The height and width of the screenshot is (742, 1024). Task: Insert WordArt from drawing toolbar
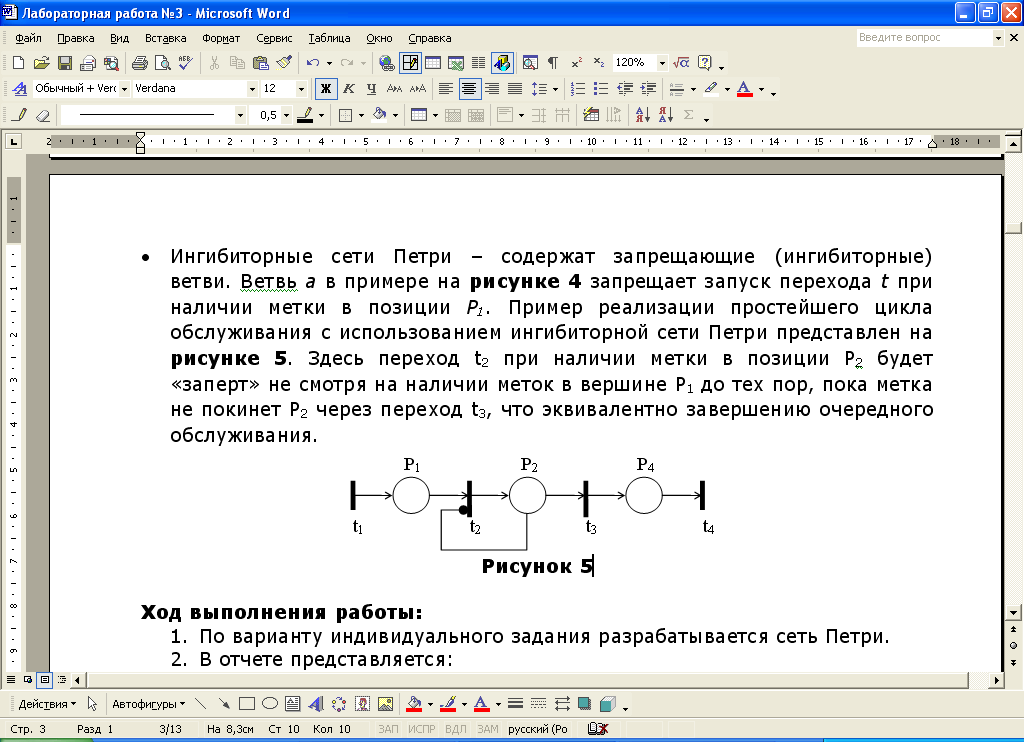pos(315,704)
